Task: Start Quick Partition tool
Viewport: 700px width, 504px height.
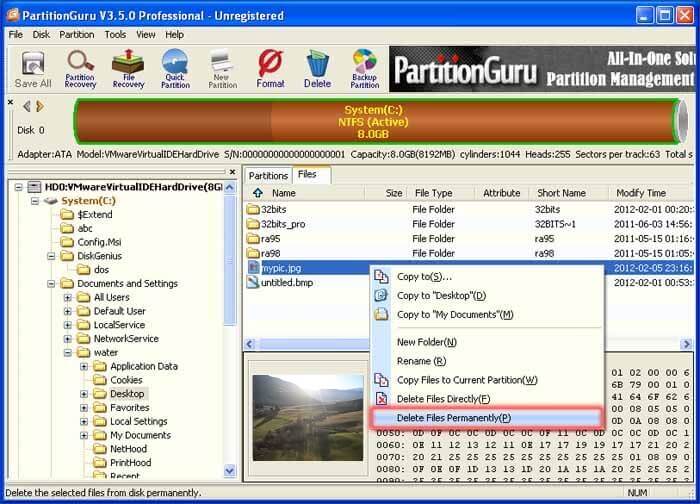Action: point(175,69)
